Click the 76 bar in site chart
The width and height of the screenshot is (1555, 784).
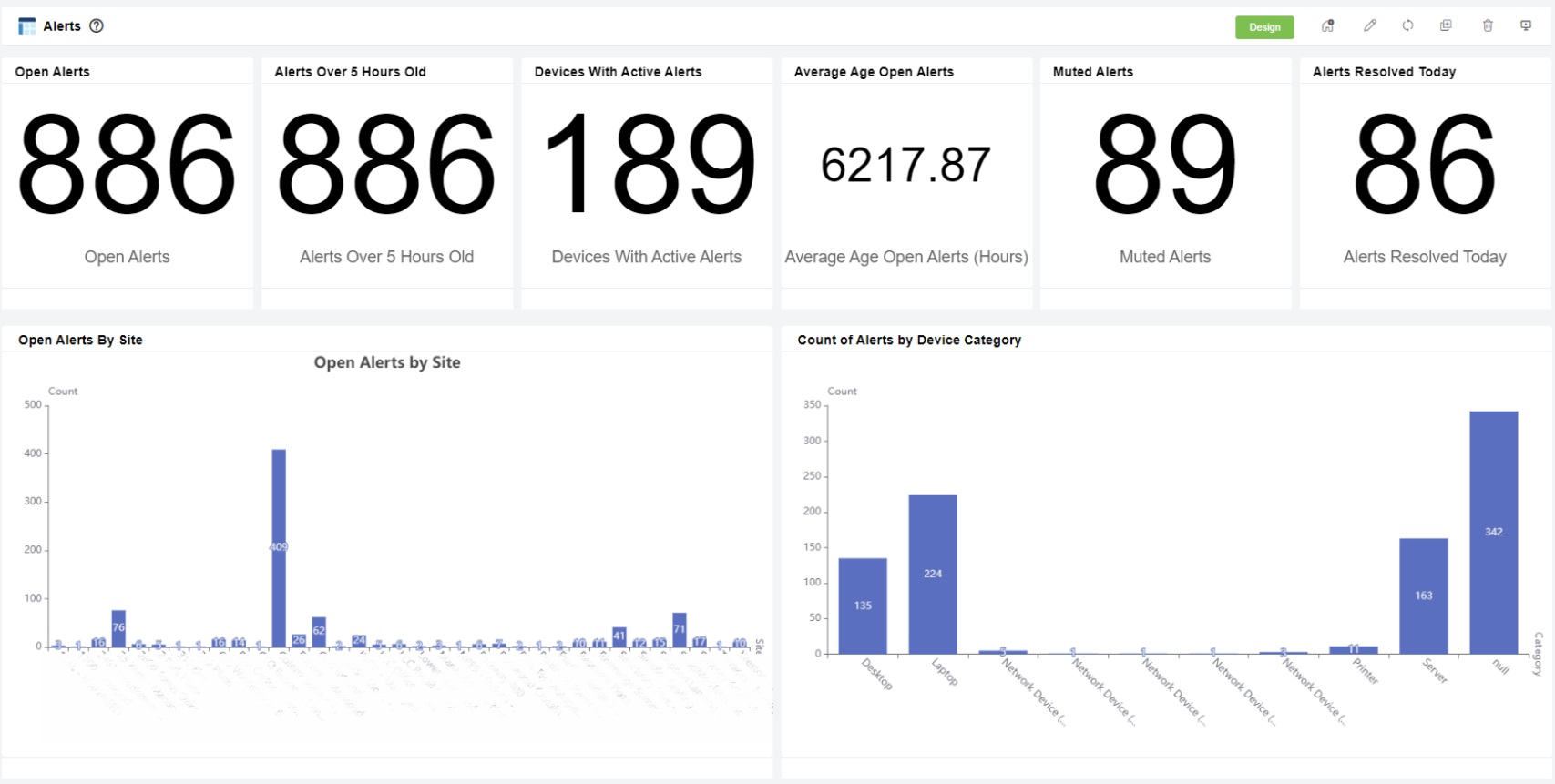[118, 628]
